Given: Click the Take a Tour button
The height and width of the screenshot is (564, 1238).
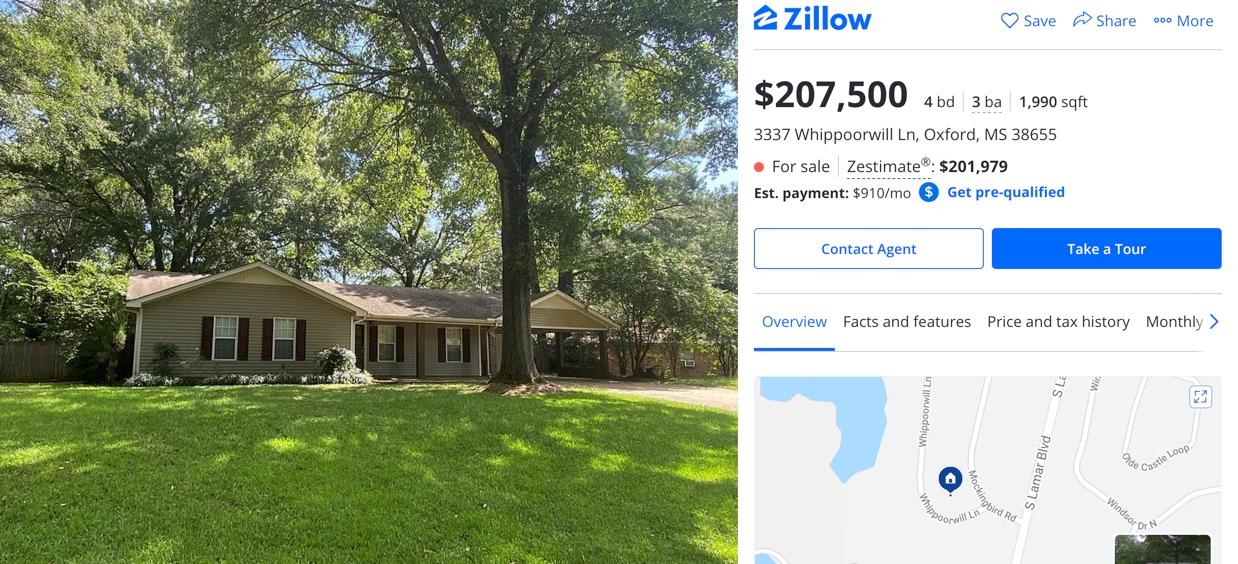Looking at the screenshot, I should [x=1106, y=248].
